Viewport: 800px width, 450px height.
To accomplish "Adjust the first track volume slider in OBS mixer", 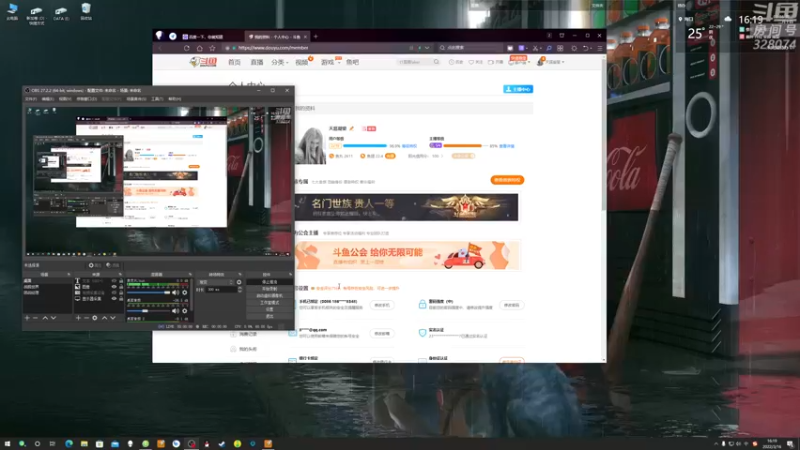I will pos(148,293).
